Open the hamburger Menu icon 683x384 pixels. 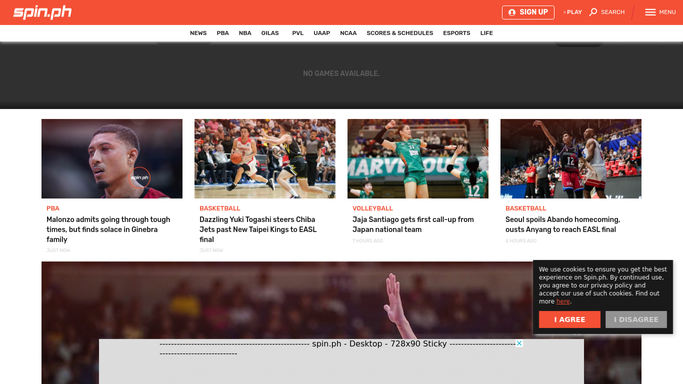tap(650, 12)
